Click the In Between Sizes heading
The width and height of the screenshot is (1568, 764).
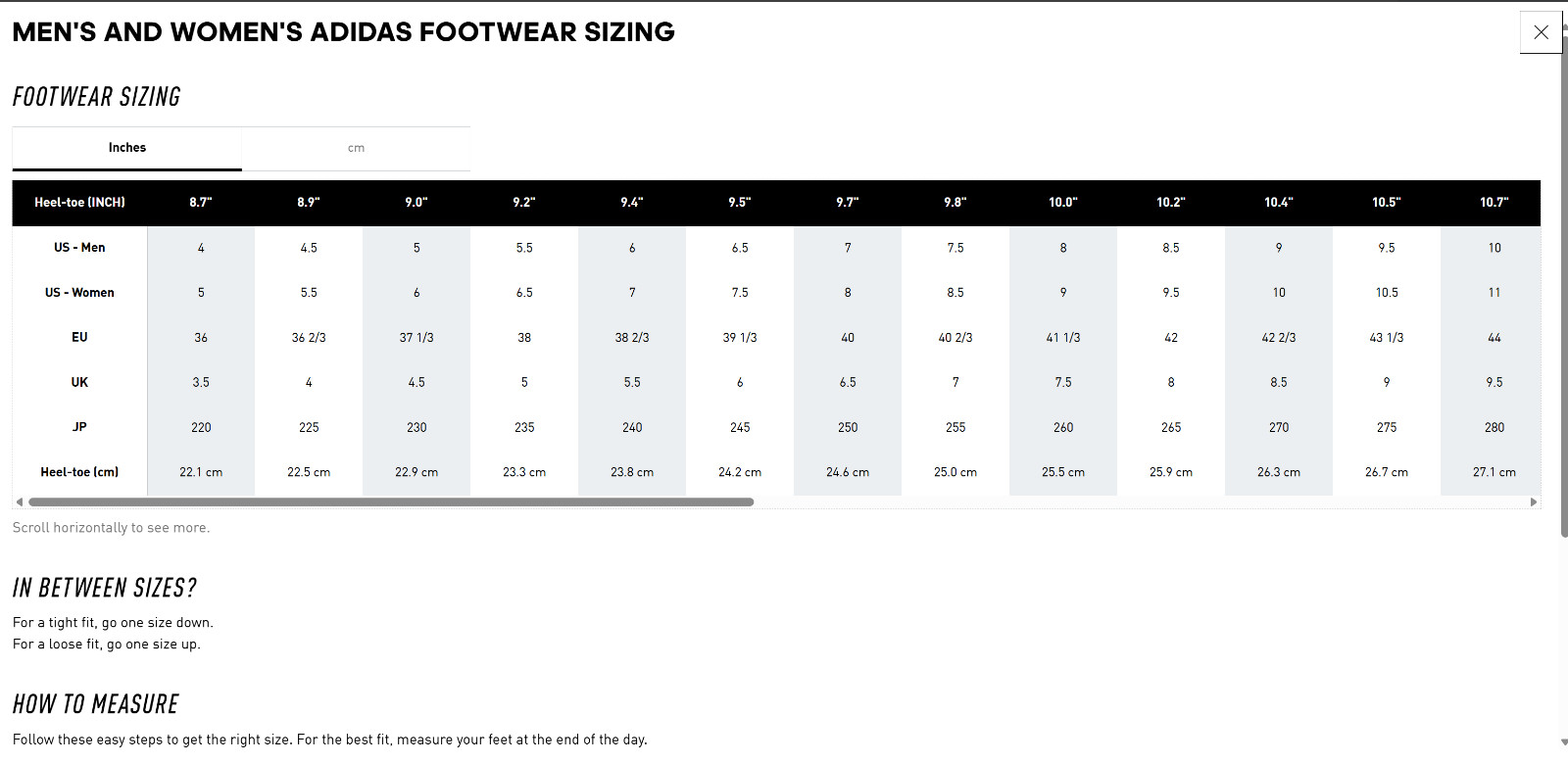point(105,588)
